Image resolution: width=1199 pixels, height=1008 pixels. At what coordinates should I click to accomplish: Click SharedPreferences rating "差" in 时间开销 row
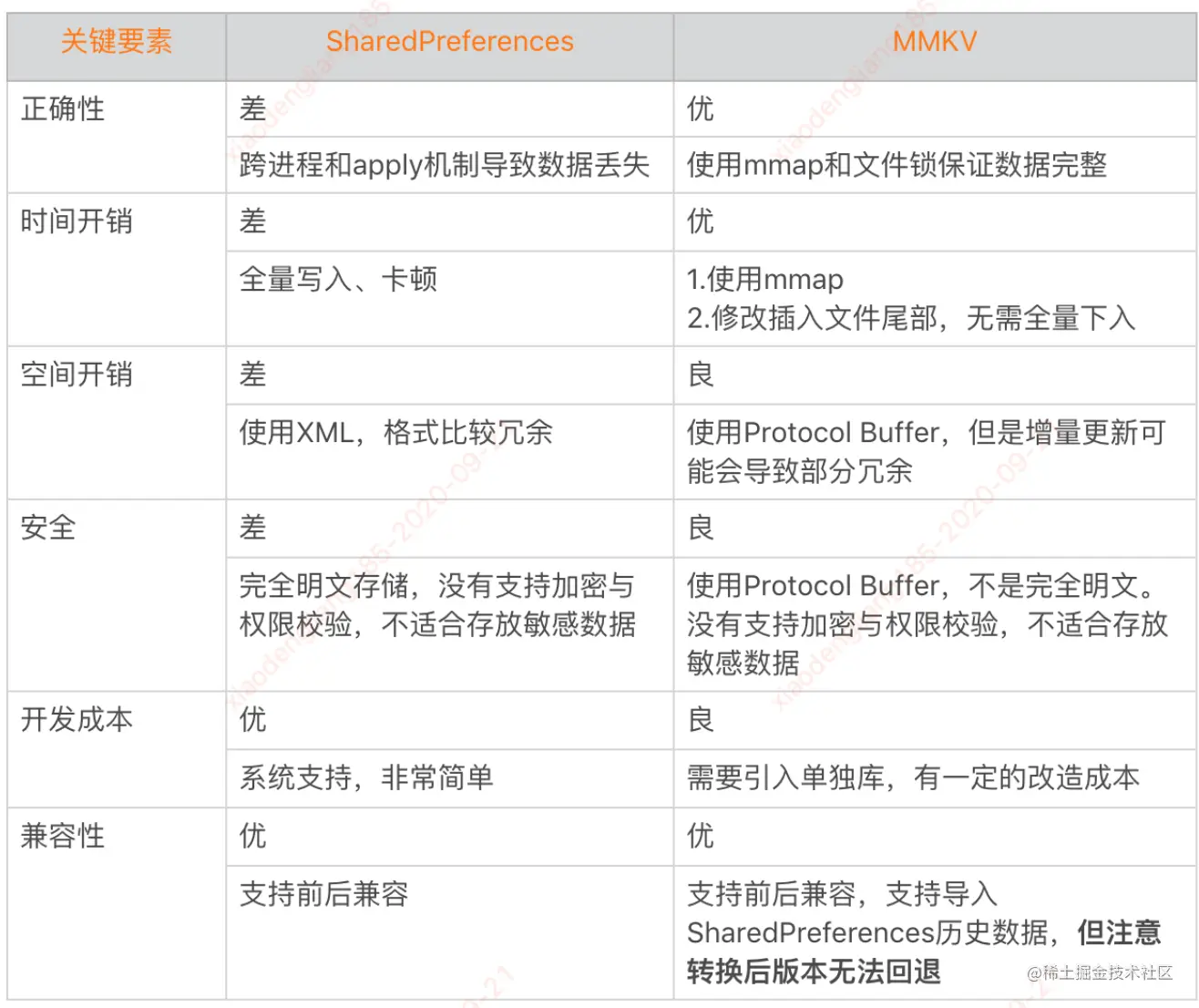tap(450, 221)
